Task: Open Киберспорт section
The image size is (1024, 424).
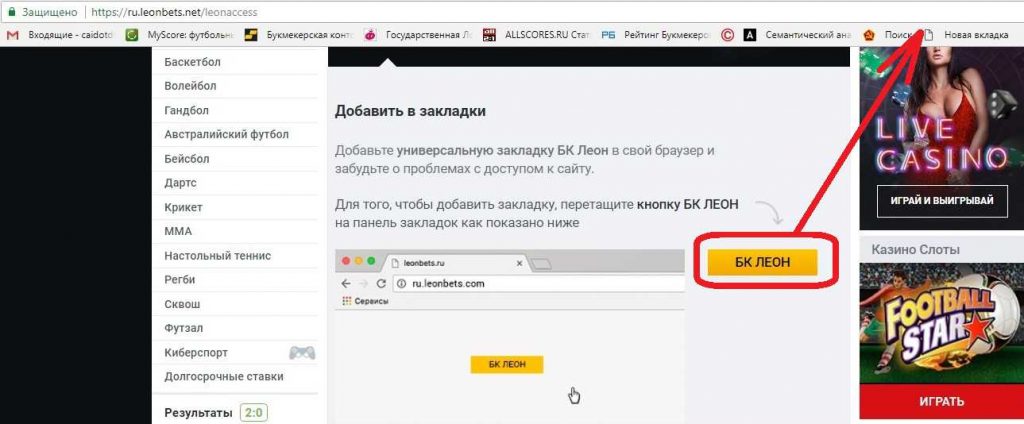Action: pos(196,353)
